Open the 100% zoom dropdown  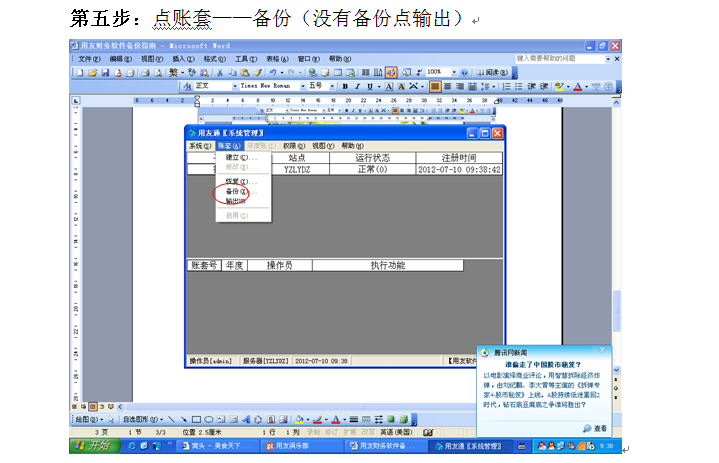click(454, 72)
